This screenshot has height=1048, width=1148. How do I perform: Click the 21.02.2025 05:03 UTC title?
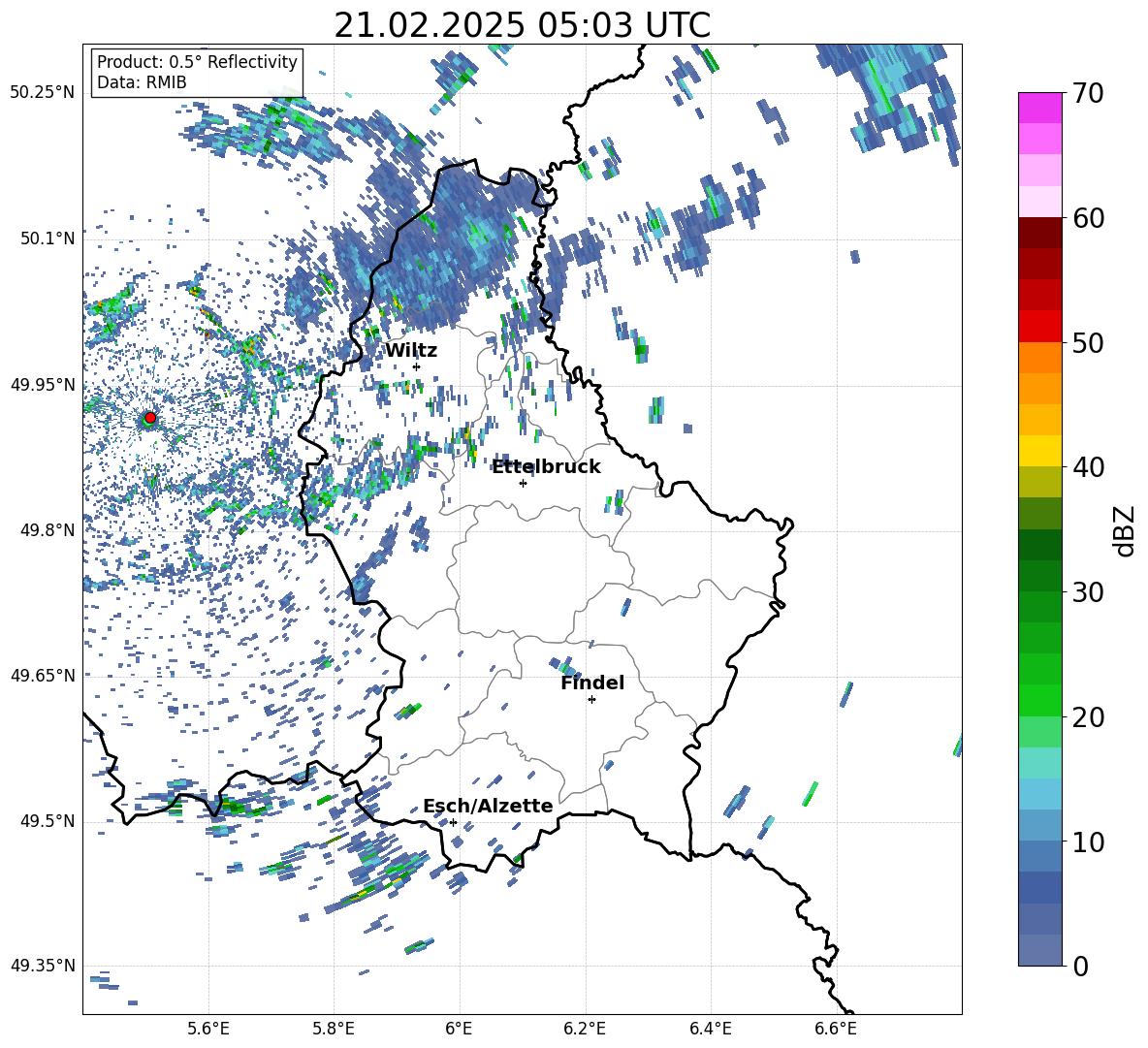click(x=522, y=26)
